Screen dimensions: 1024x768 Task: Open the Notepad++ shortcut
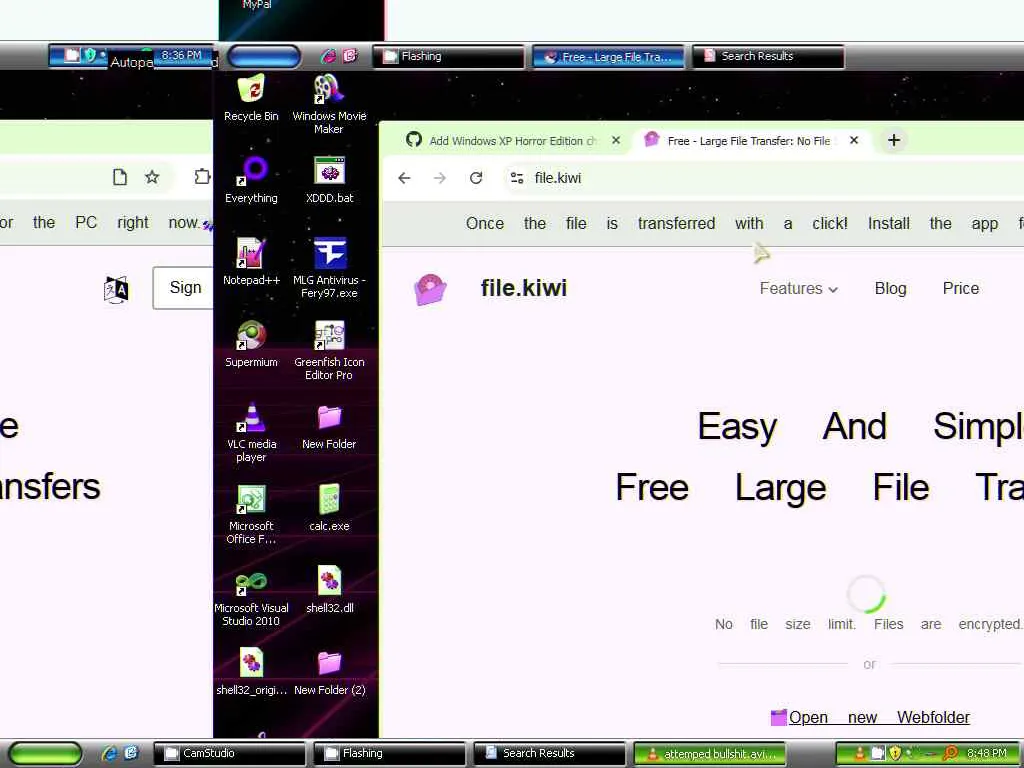251,262
